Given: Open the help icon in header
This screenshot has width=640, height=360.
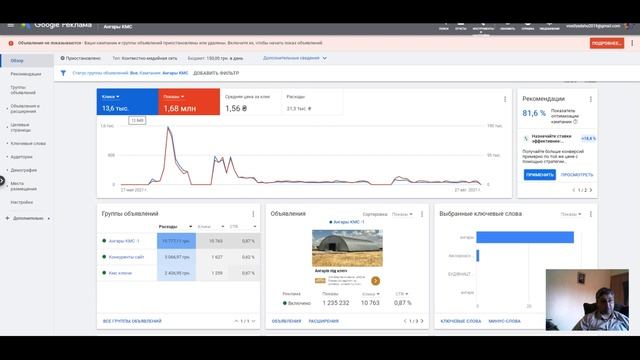Looking at the screenshot, I should (x=528, y=26).
